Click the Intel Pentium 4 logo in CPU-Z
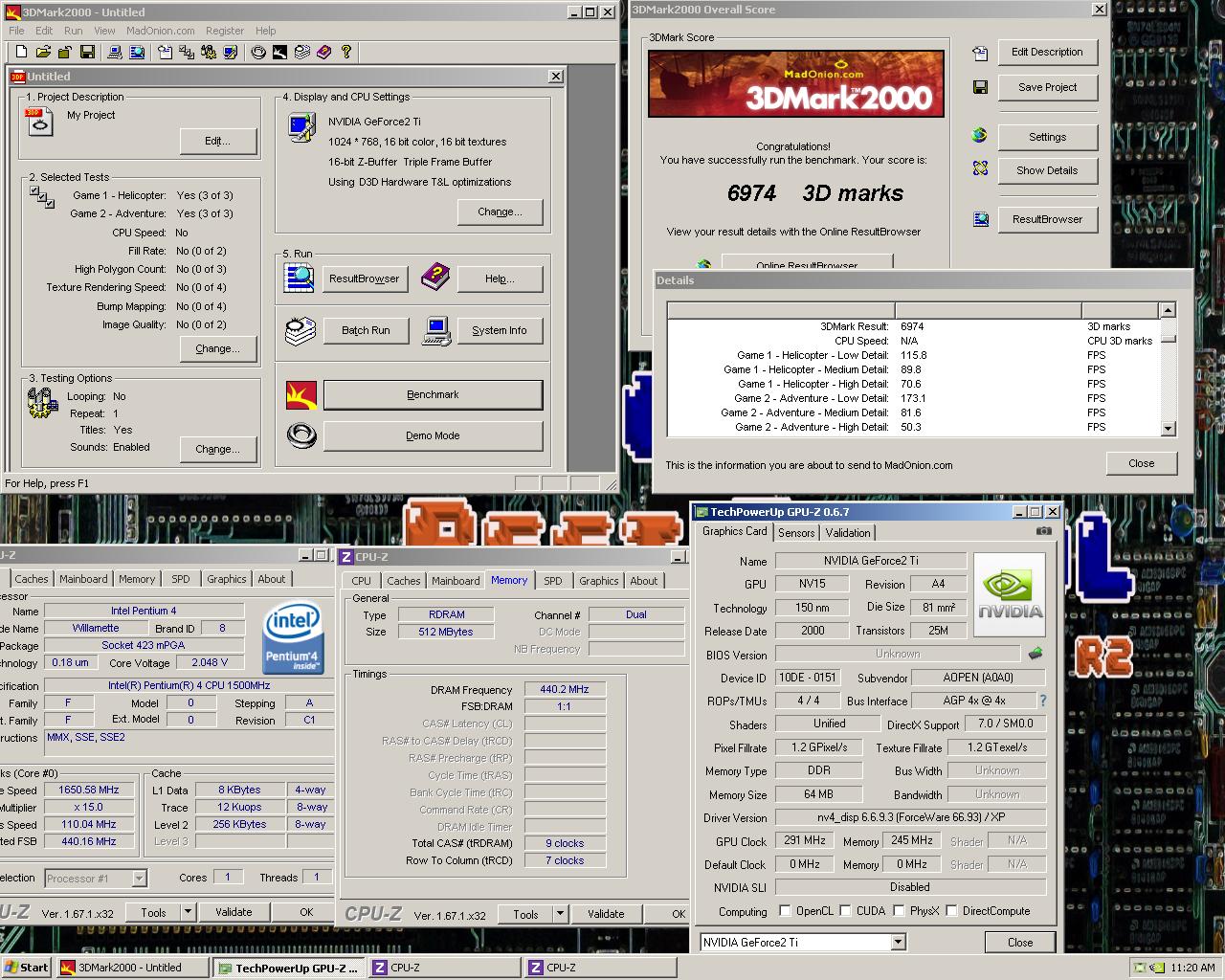This screenshot has height=980, width=1225. click(x=293, y=637)
